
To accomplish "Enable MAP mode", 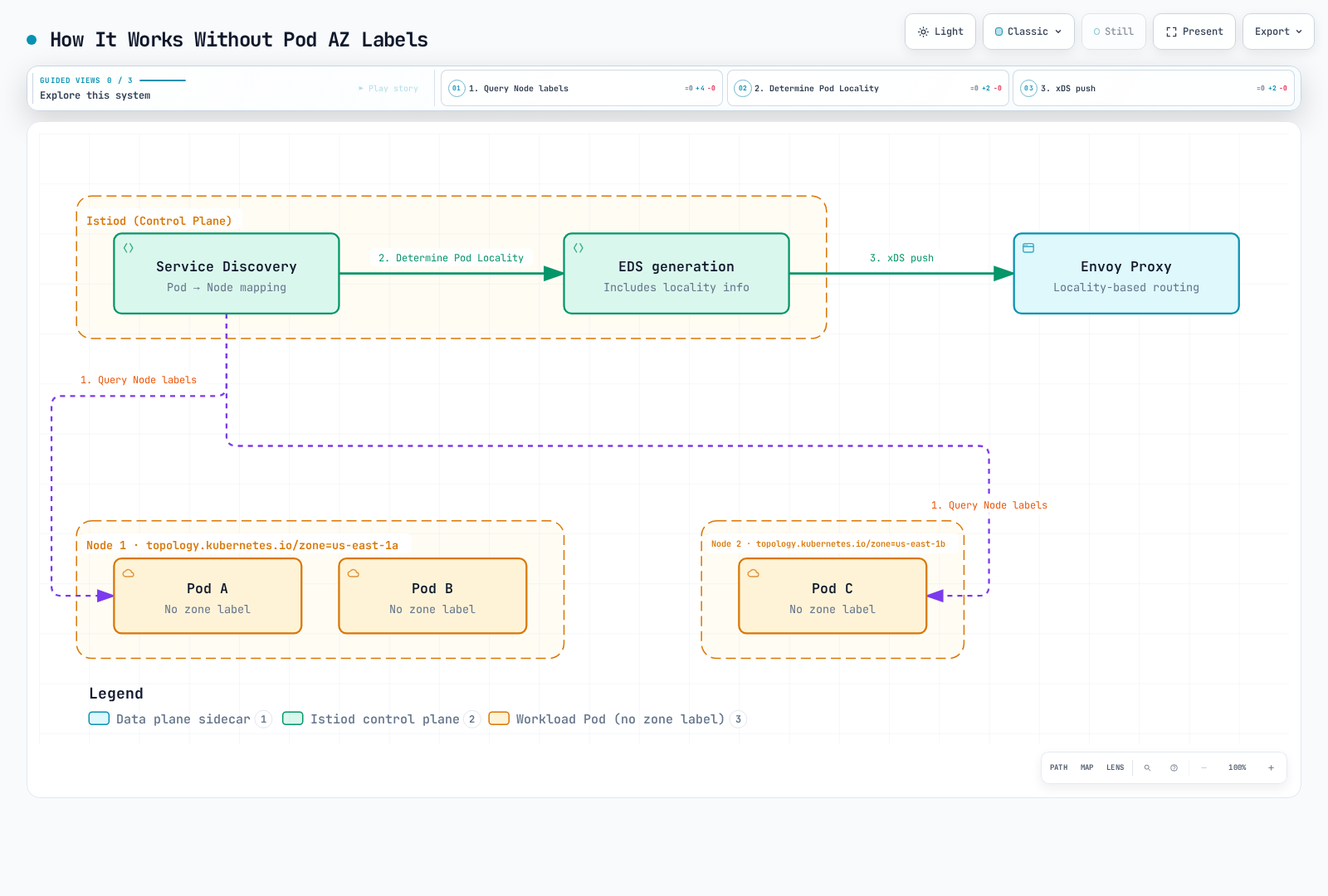I will [1087, 768].
